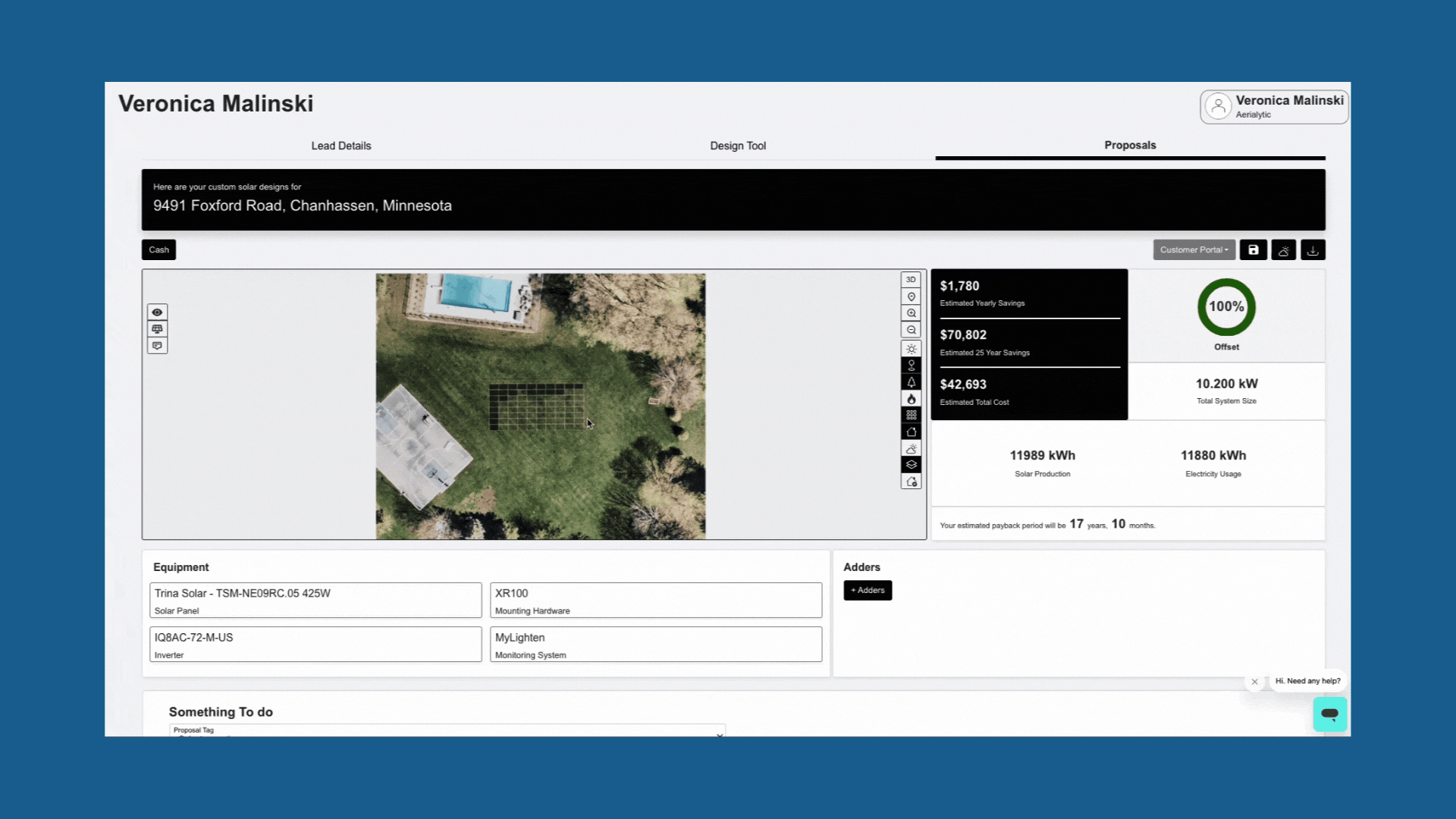Toggle the fire setback flame icon
The width and height of the screenshot is (1456, 819).
911,399
